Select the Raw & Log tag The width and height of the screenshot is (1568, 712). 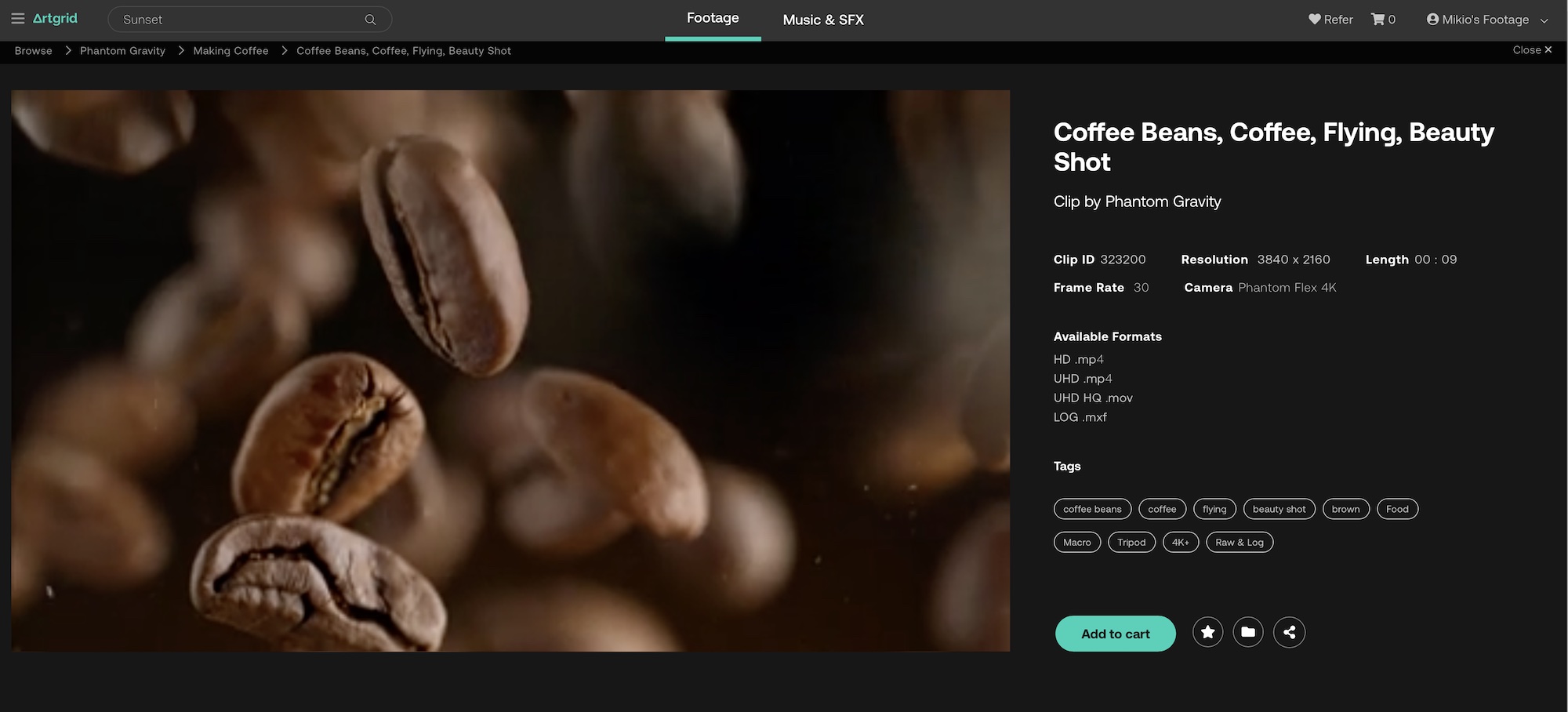(x=1240, y=542)
